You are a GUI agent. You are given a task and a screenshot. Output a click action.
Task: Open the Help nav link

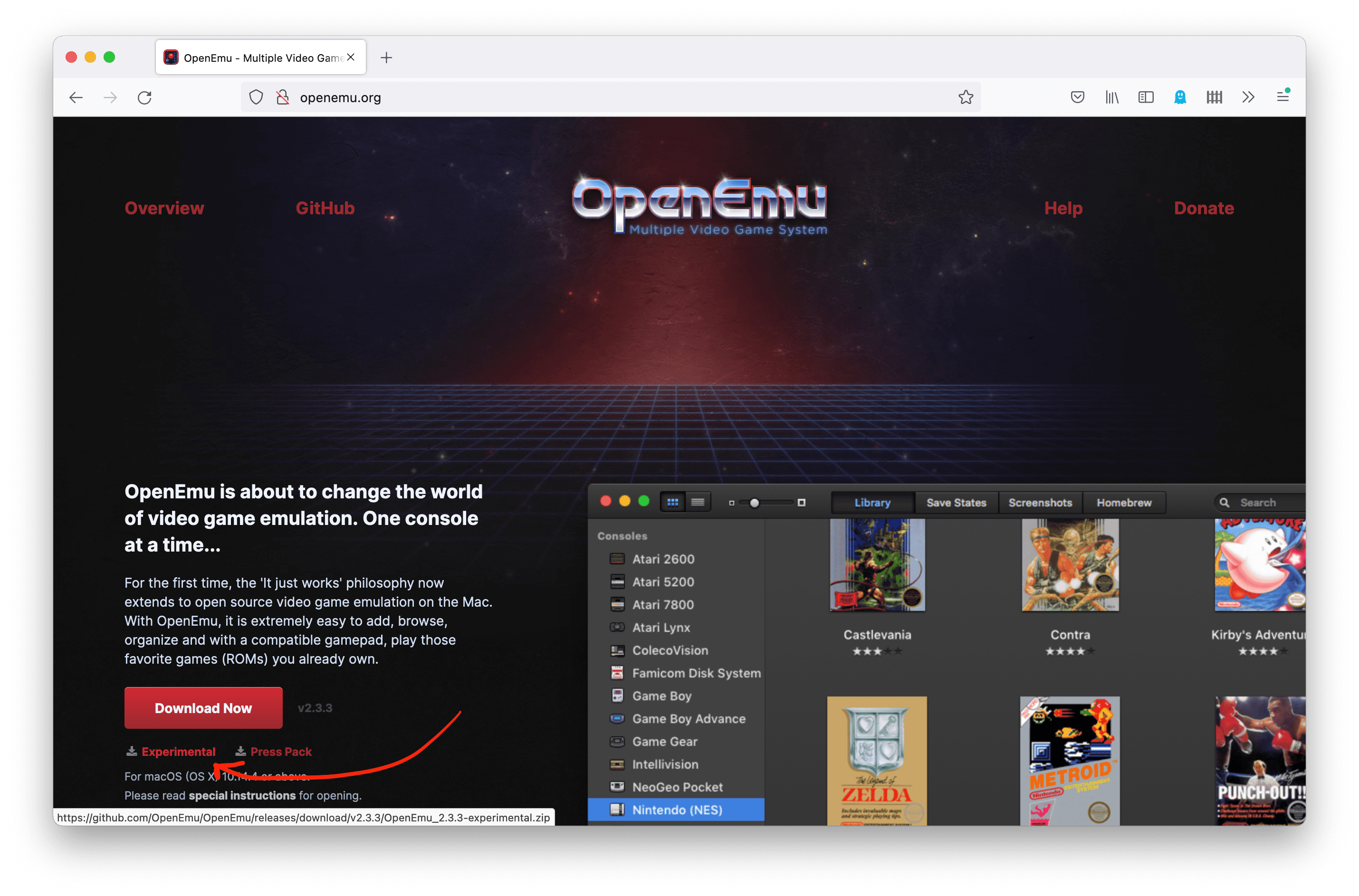click(1063, 208)
